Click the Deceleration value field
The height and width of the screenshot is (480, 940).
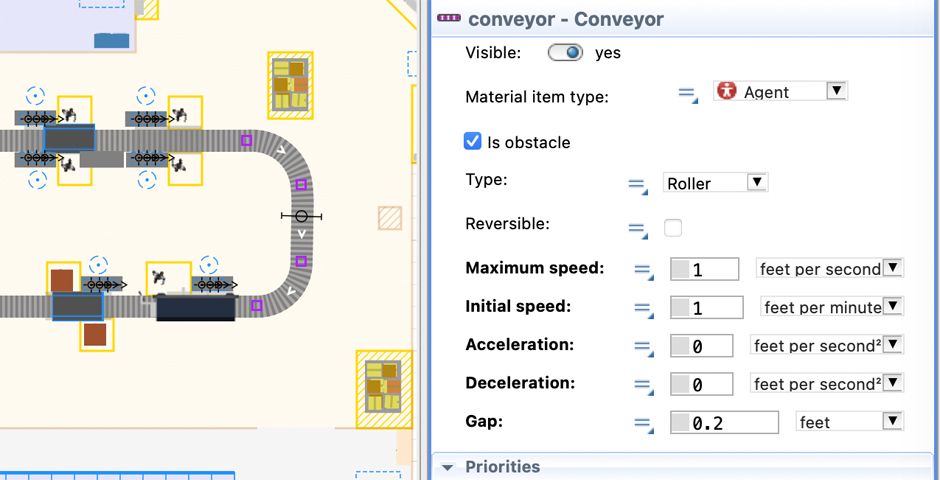701,384
